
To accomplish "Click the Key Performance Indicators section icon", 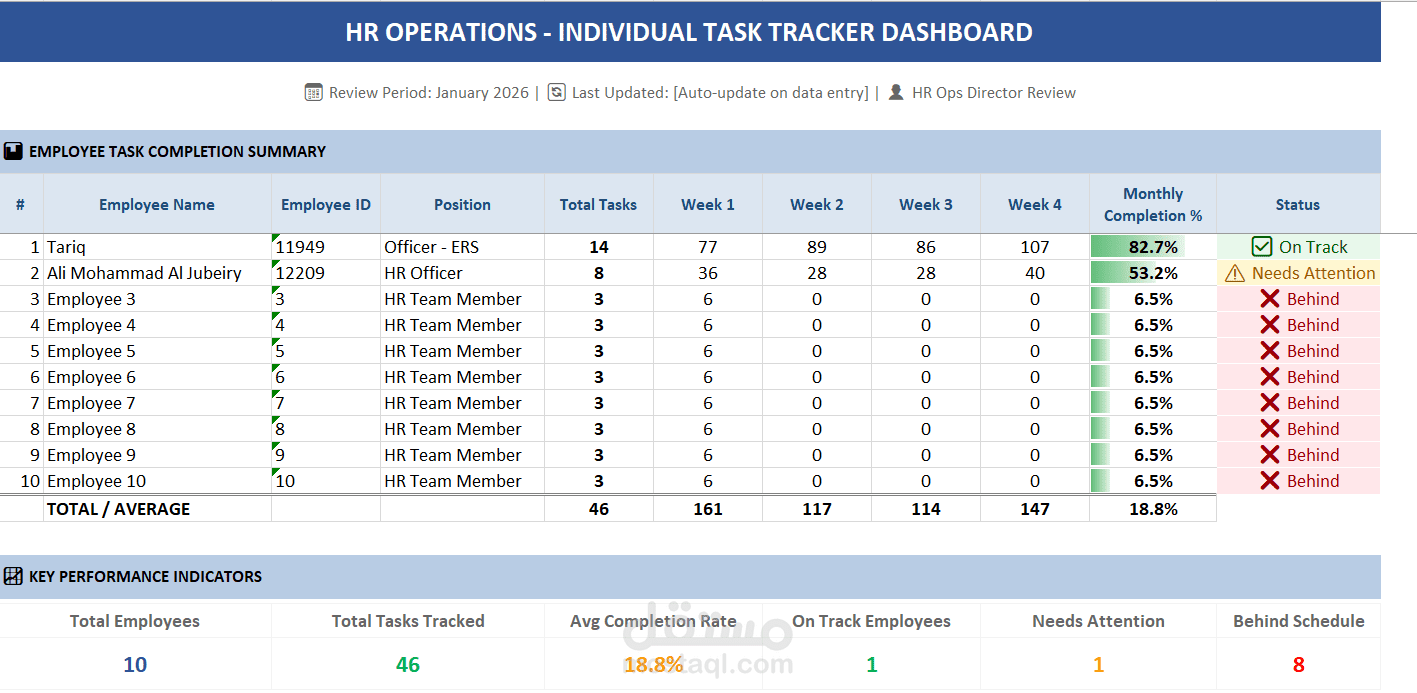I will 13,576.
